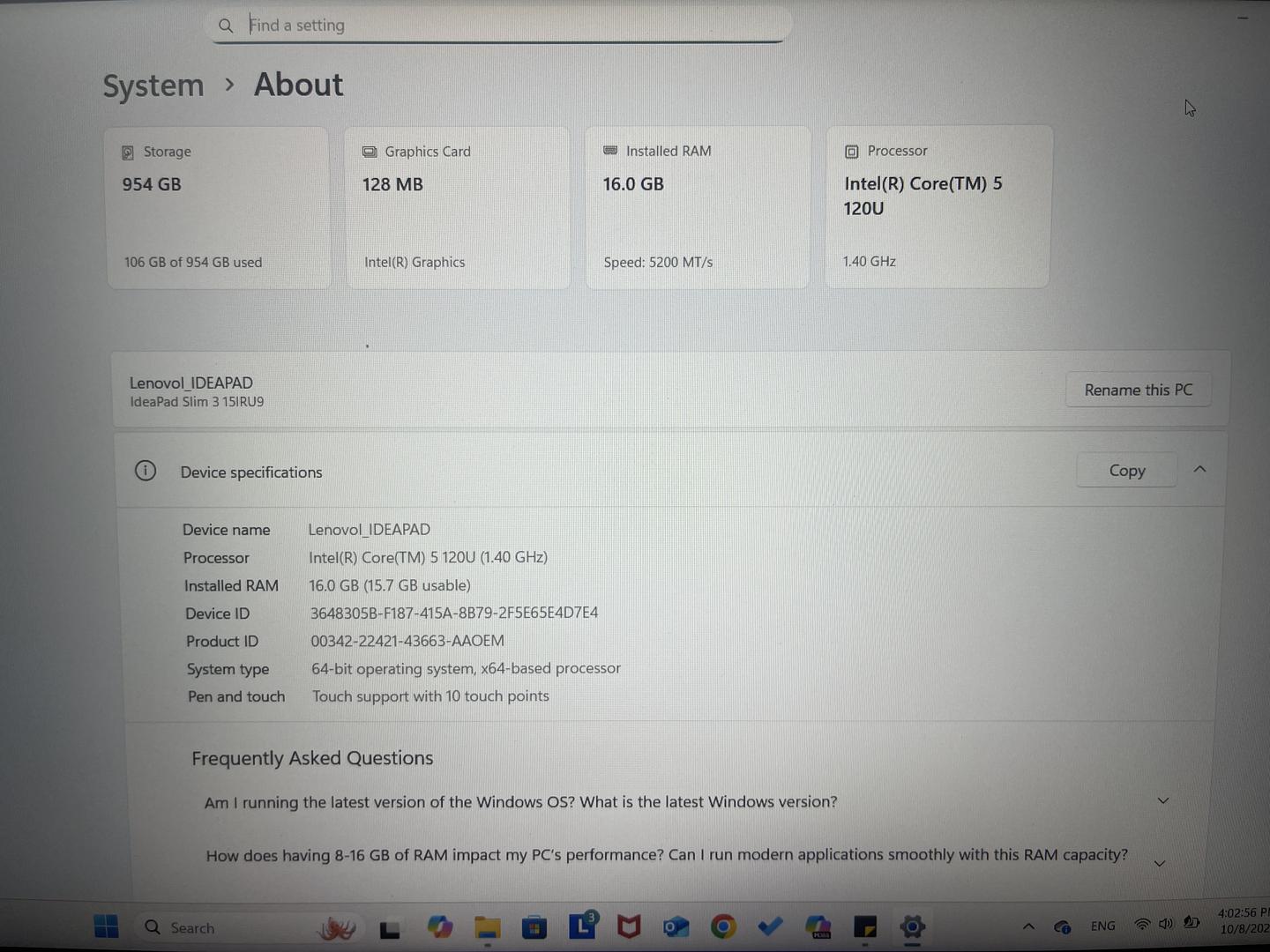Click "16.0 GB (15.7 GB usable)" value

click(x=390, y=585)
